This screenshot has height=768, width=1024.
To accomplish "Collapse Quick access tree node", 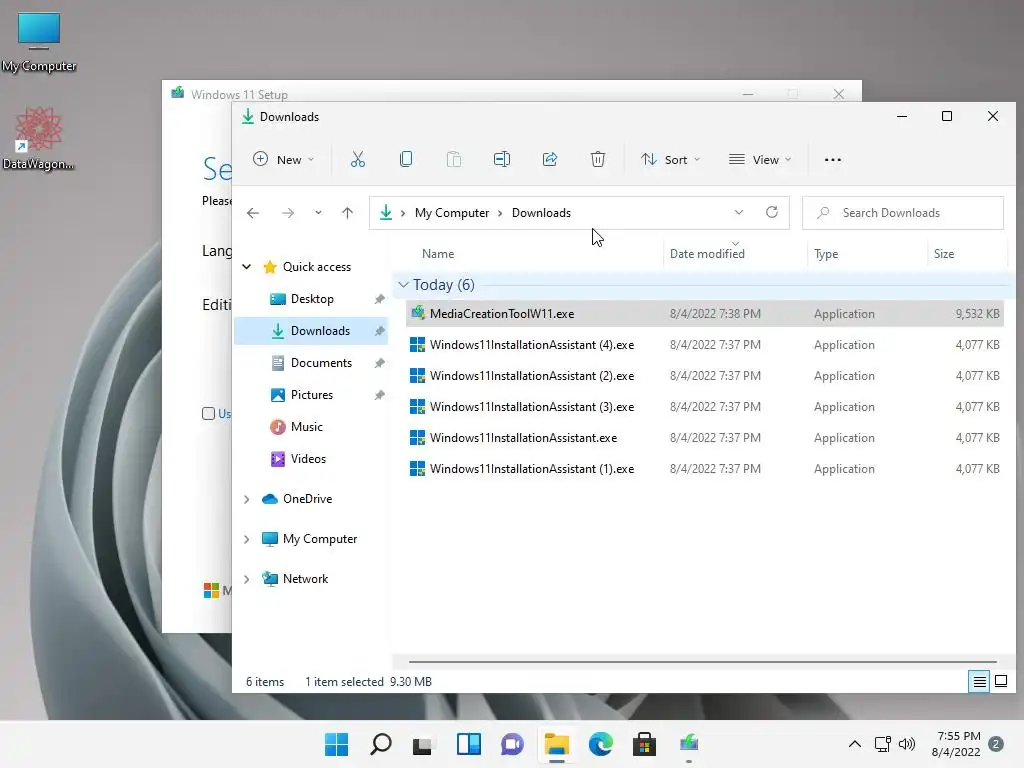I will coord(247,266).
